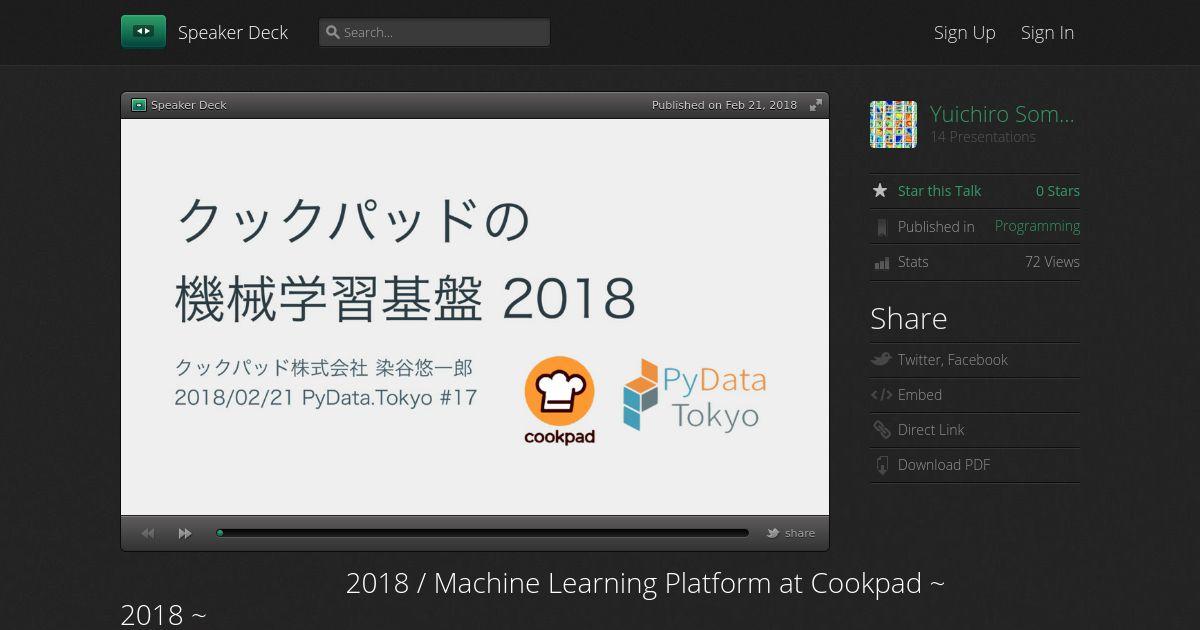The height and width of the screenshot is (630, 1200).
Task: Click the magnifier icon in the search box
Action: [333, 32]
